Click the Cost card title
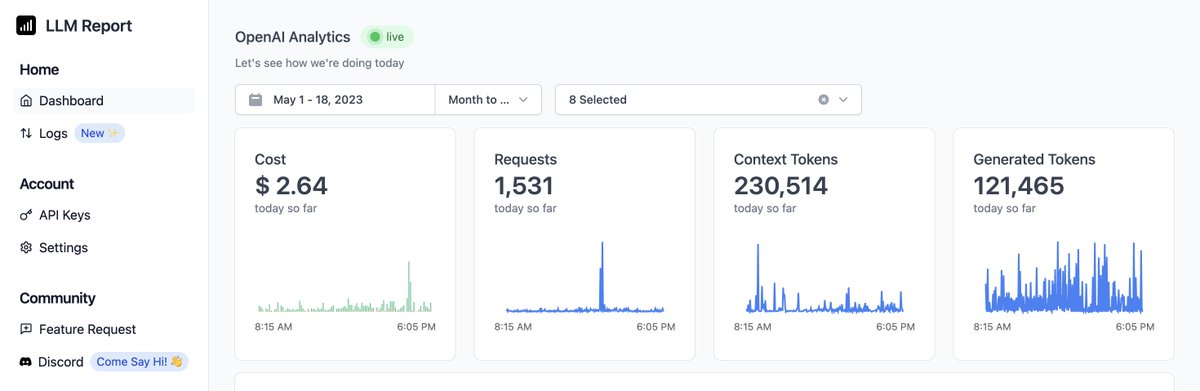This screenshot has width=1200, height=391. (270, 159)
